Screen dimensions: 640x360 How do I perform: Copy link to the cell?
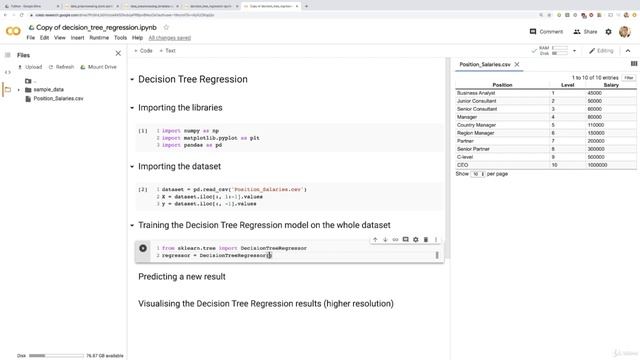[x=396, y=240]
